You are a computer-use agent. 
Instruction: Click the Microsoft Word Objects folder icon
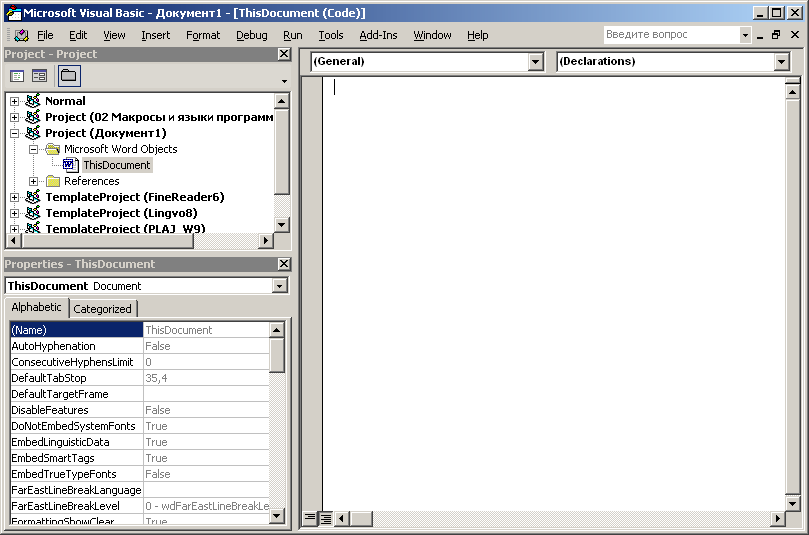pos(53,149)
